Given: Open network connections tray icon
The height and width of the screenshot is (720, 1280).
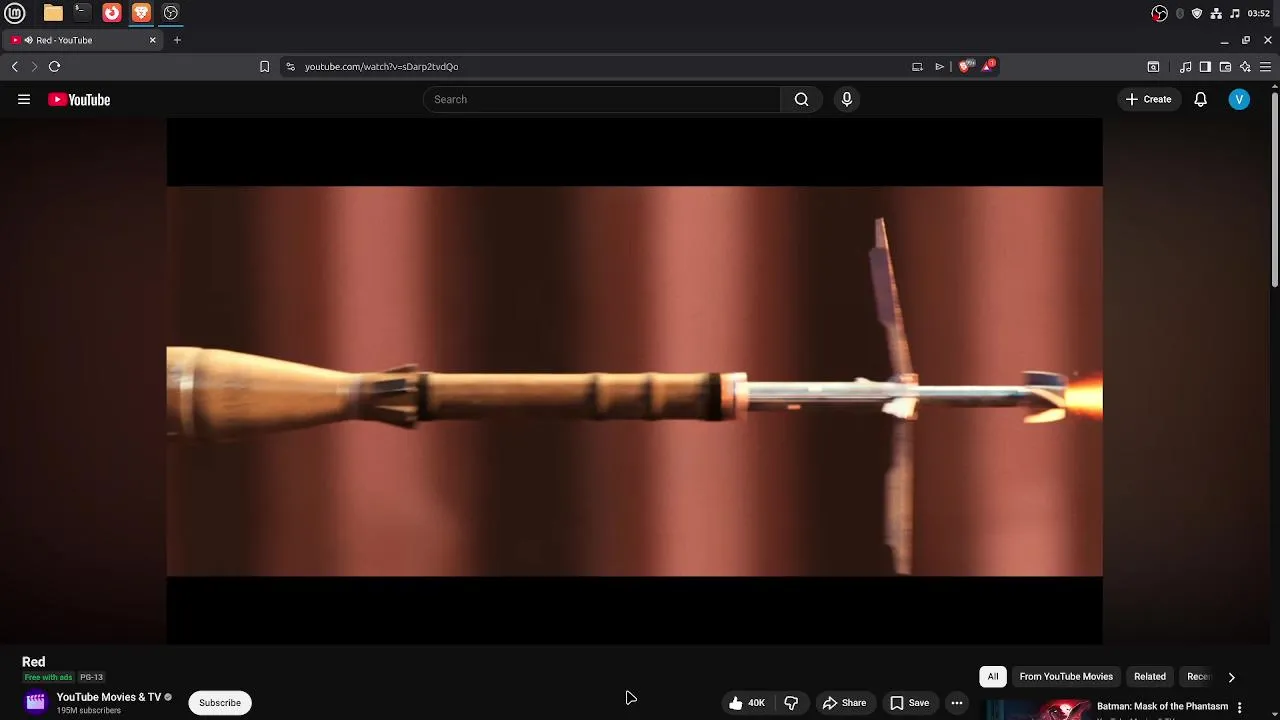Looking at the screenshot, I should (1216, 13).
